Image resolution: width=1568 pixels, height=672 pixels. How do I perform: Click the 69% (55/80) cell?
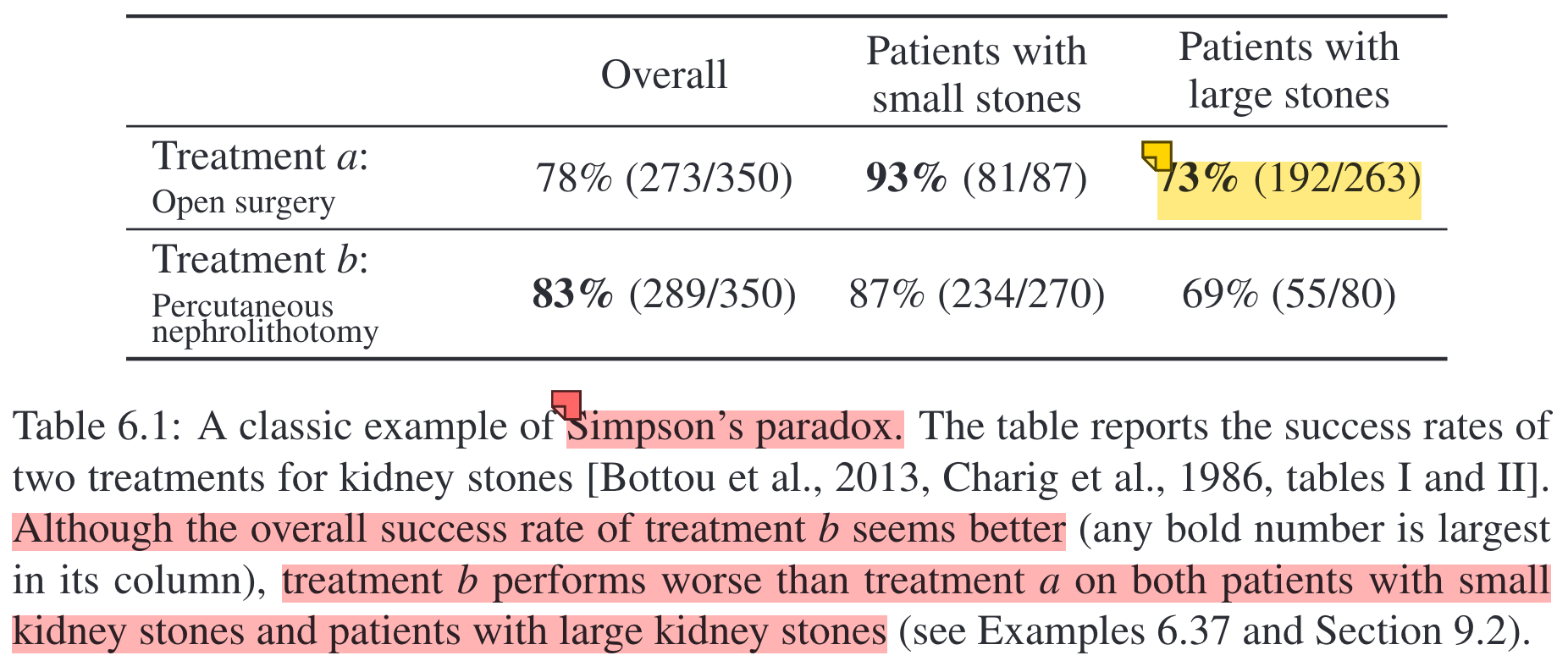(1289, 295)
